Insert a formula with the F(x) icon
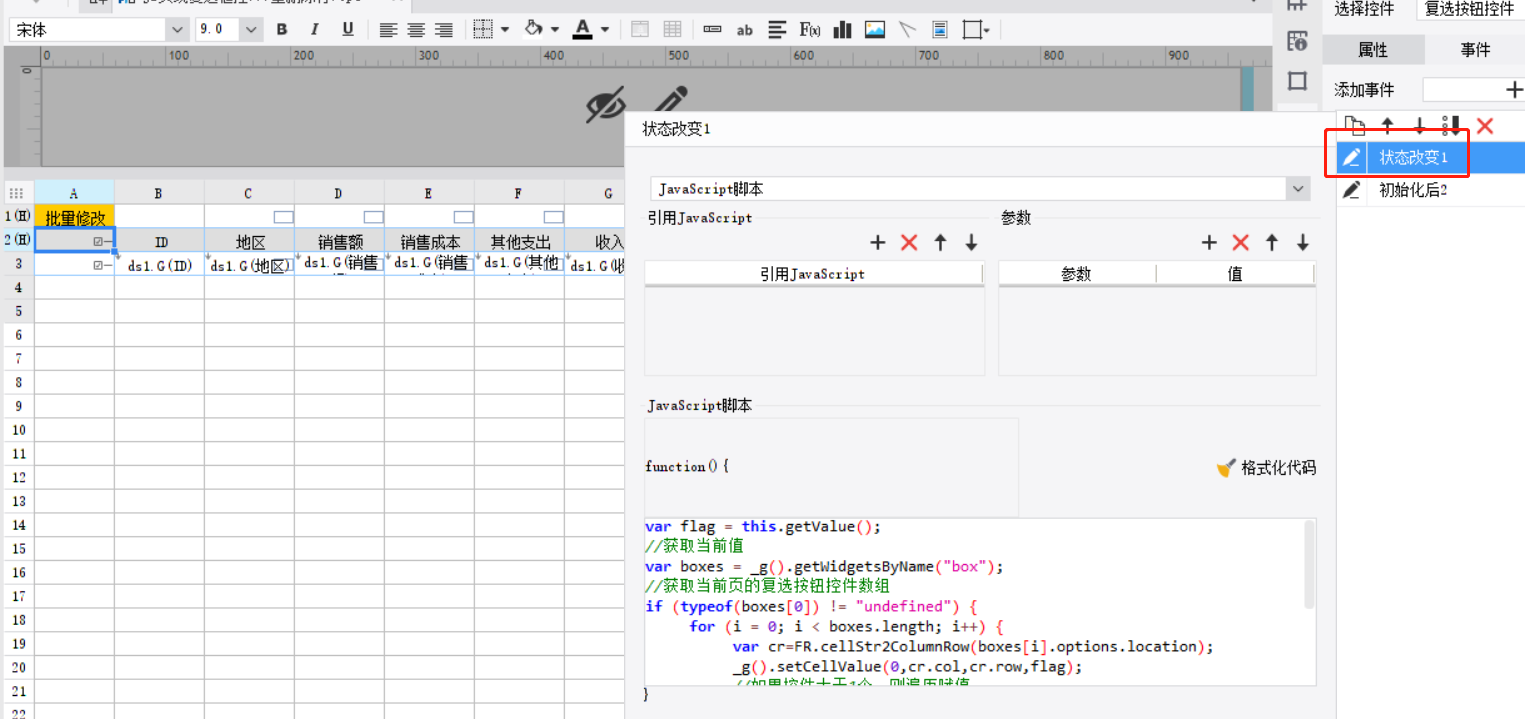1525x719 pixels. [x=810, y=30]
